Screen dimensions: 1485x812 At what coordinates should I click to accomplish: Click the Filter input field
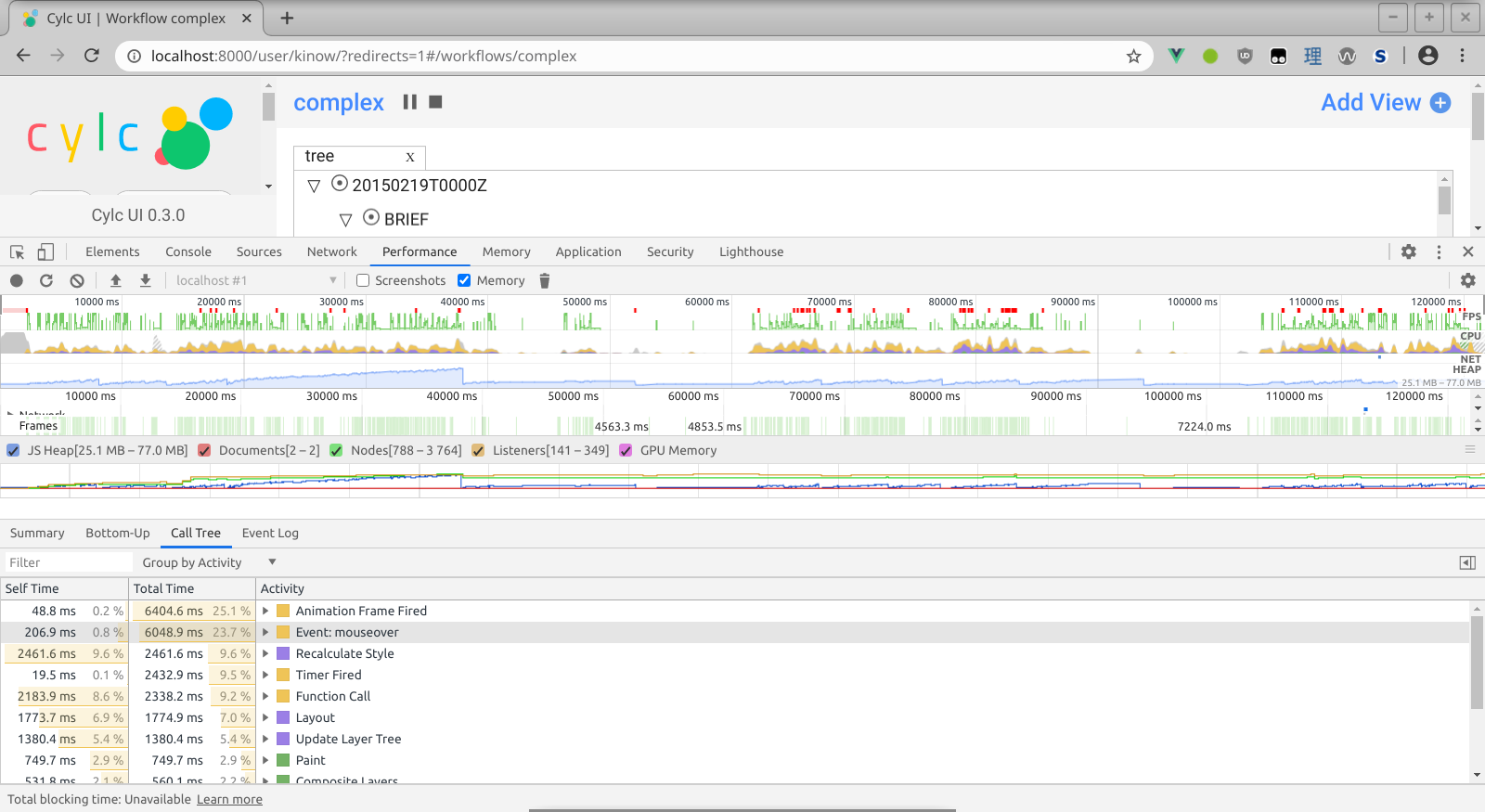pyautogui.click(x=68, y=562)
